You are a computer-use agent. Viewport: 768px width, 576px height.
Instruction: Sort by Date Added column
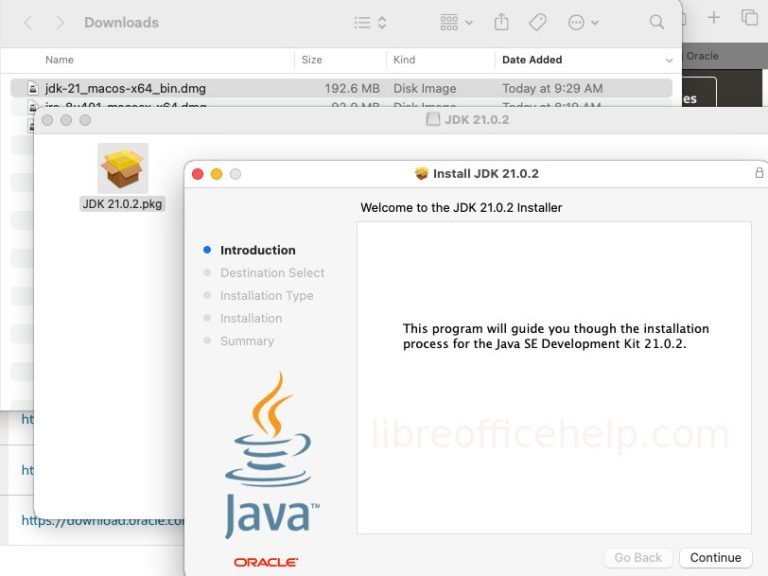(532, 60)
